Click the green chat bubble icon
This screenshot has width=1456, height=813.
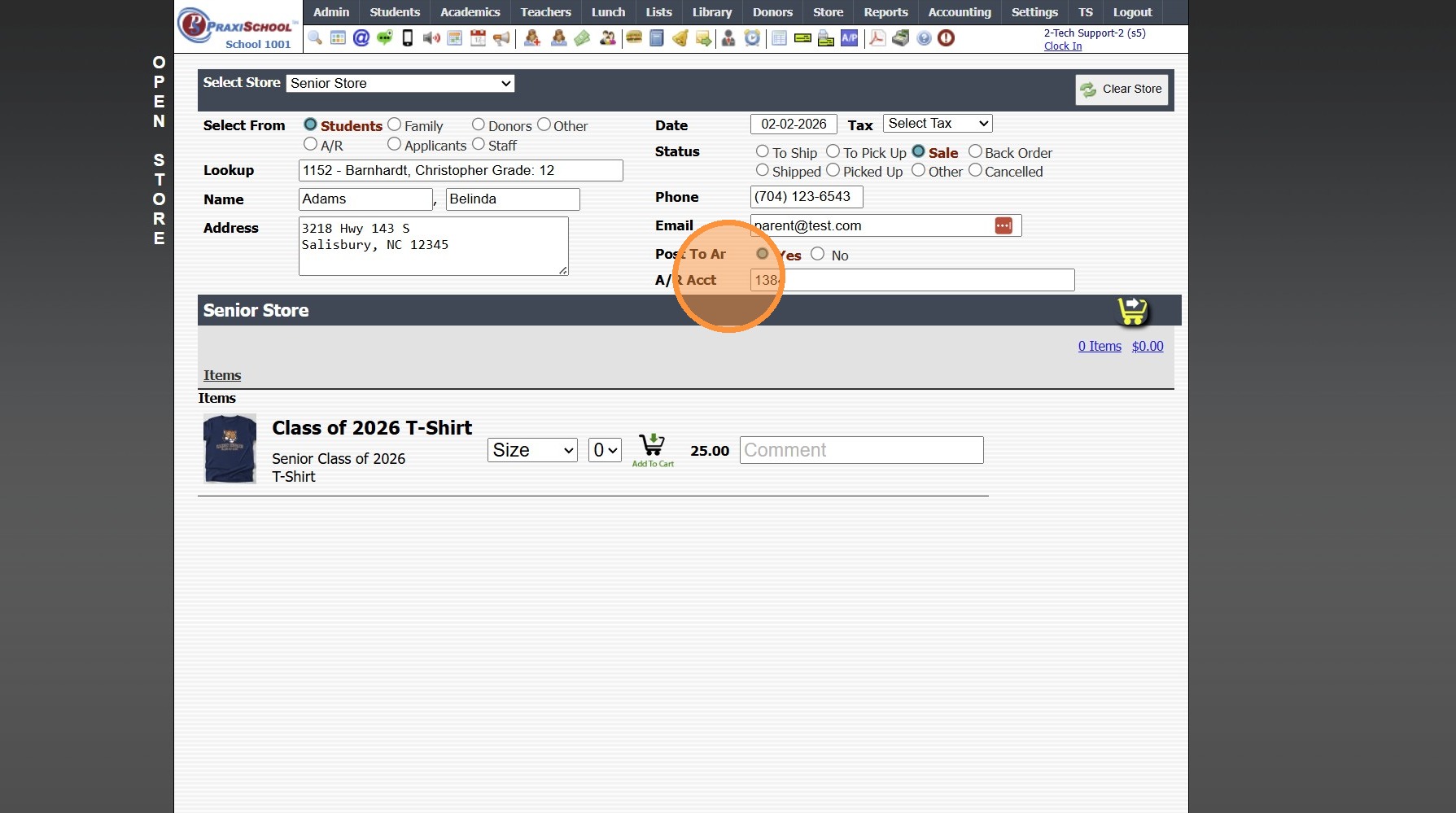click(384, 38)
